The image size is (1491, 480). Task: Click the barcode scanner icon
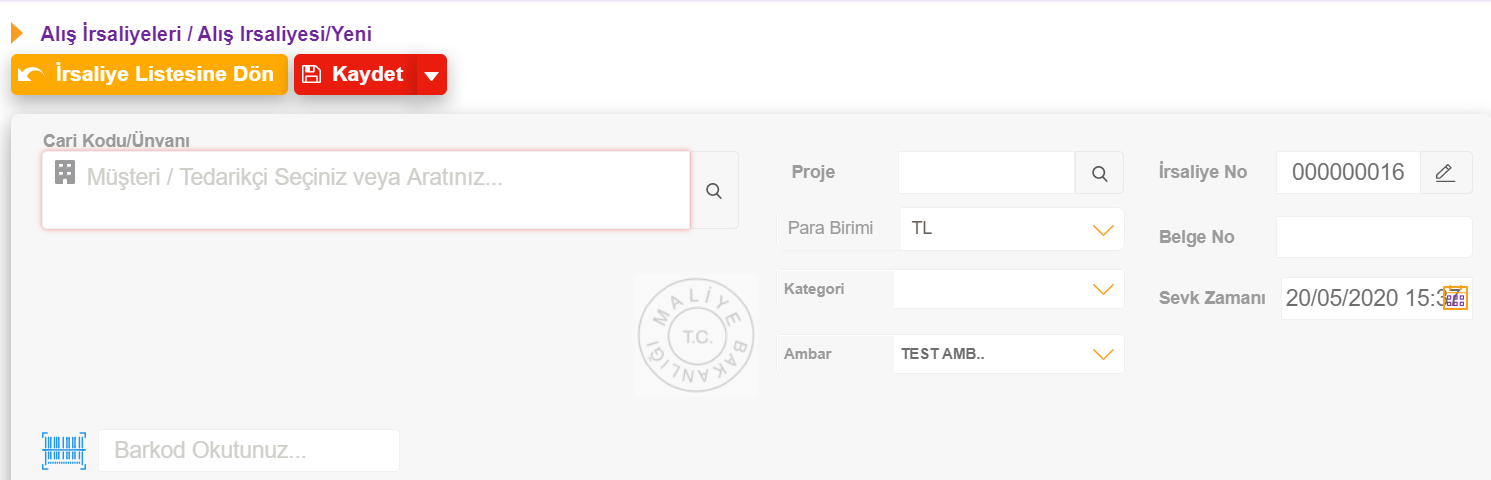[x=64, y=450]
